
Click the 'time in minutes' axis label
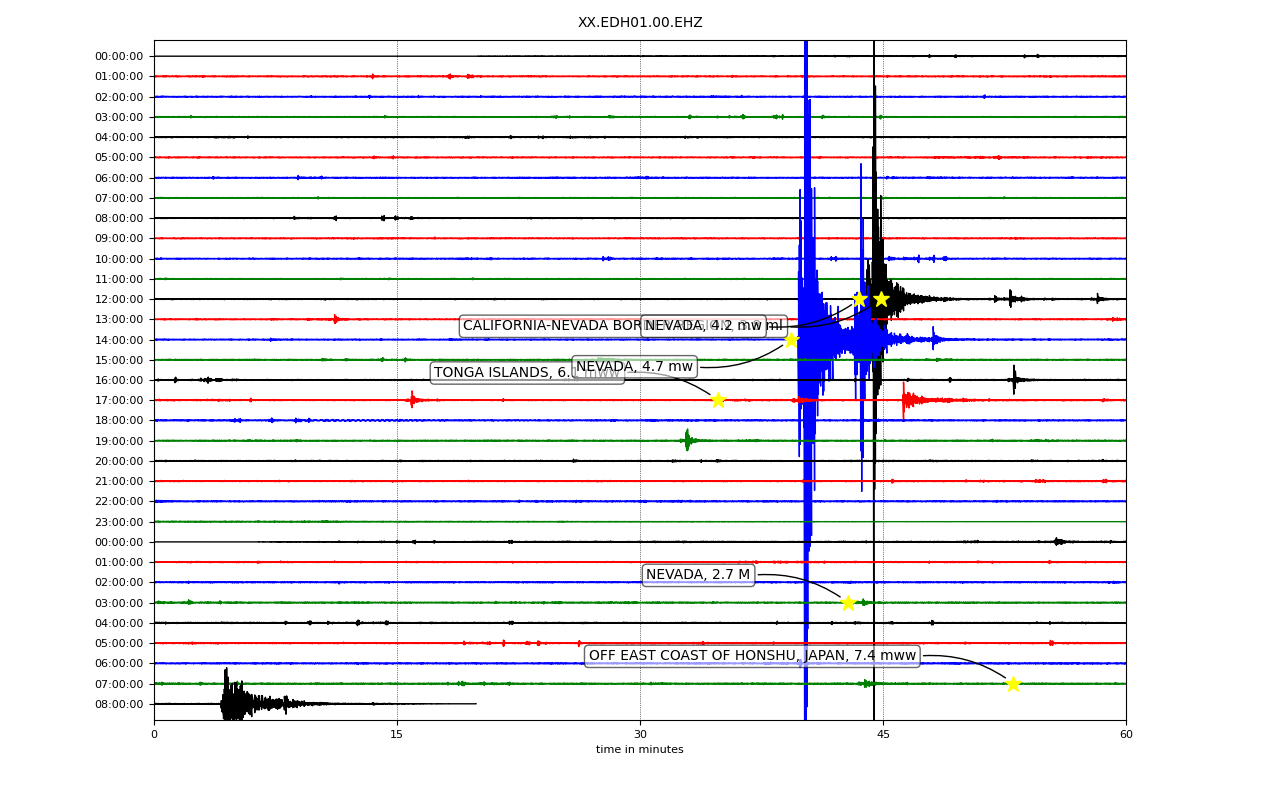pos(640,750)
